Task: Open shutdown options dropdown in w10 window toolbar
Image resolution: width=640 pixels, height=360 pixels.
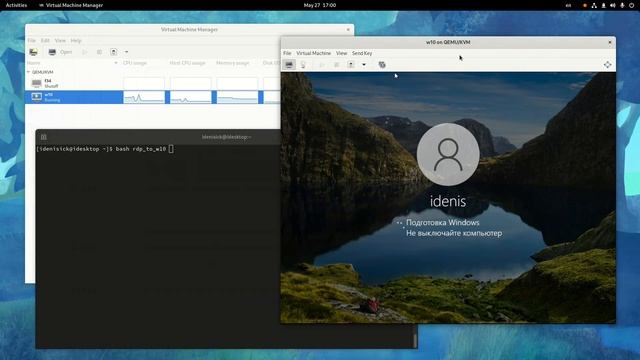Action: [364, 64]
